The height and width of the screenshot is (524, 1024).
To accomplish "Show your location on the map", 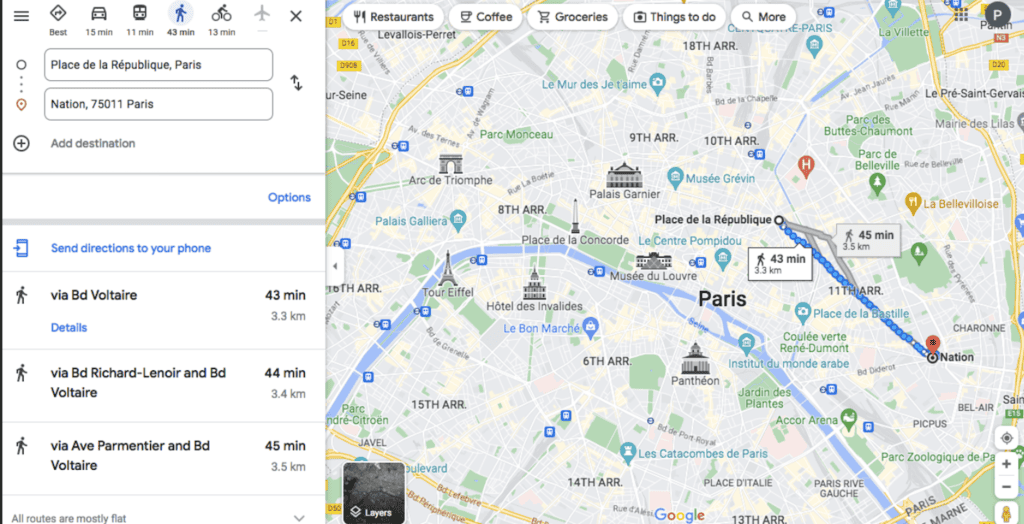I will tap(1006, 438).
